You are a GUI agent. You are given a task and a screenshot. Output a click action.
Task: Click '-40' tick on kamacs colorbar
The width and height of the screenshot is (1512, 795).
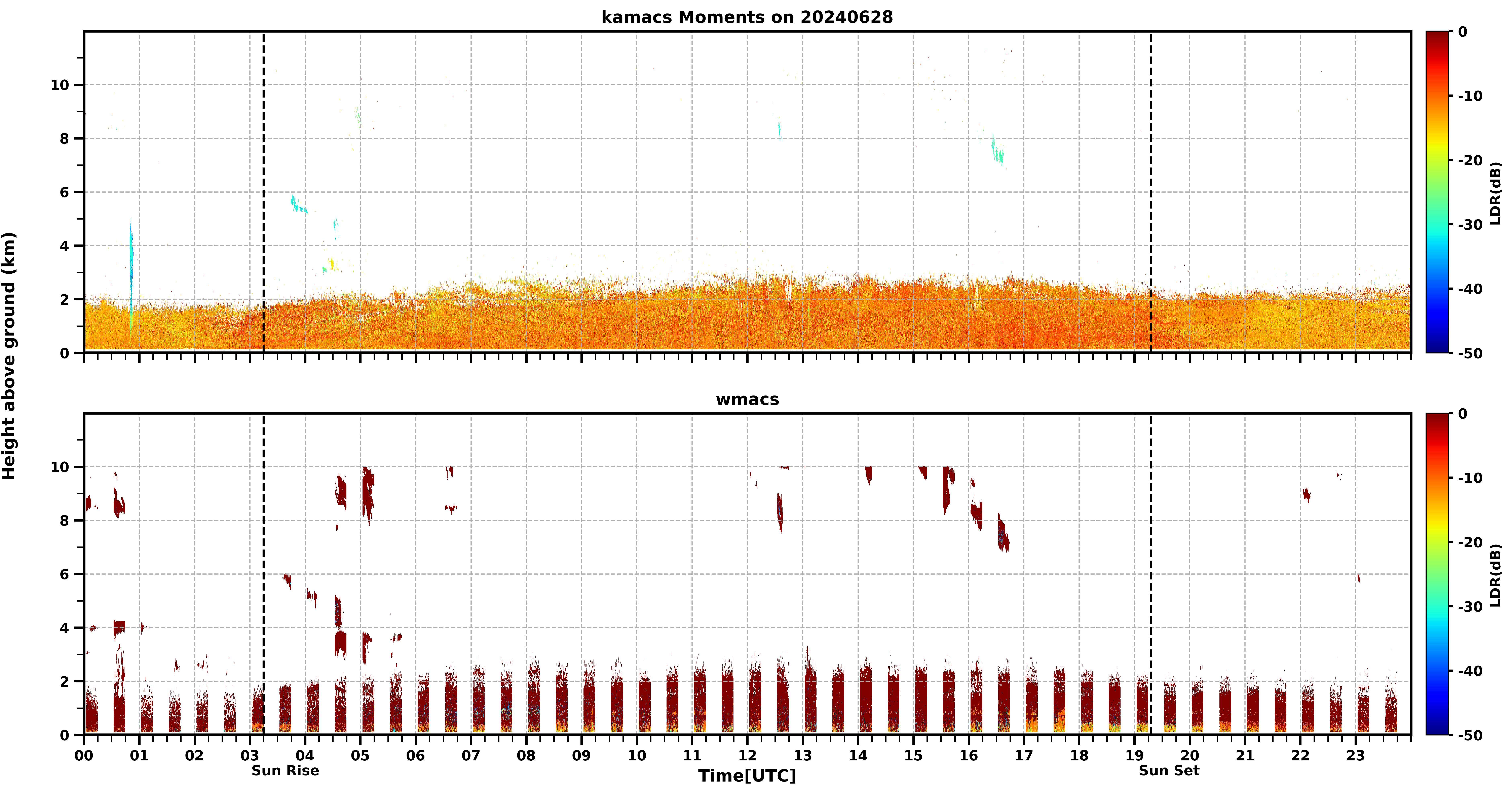[1470, 289]
